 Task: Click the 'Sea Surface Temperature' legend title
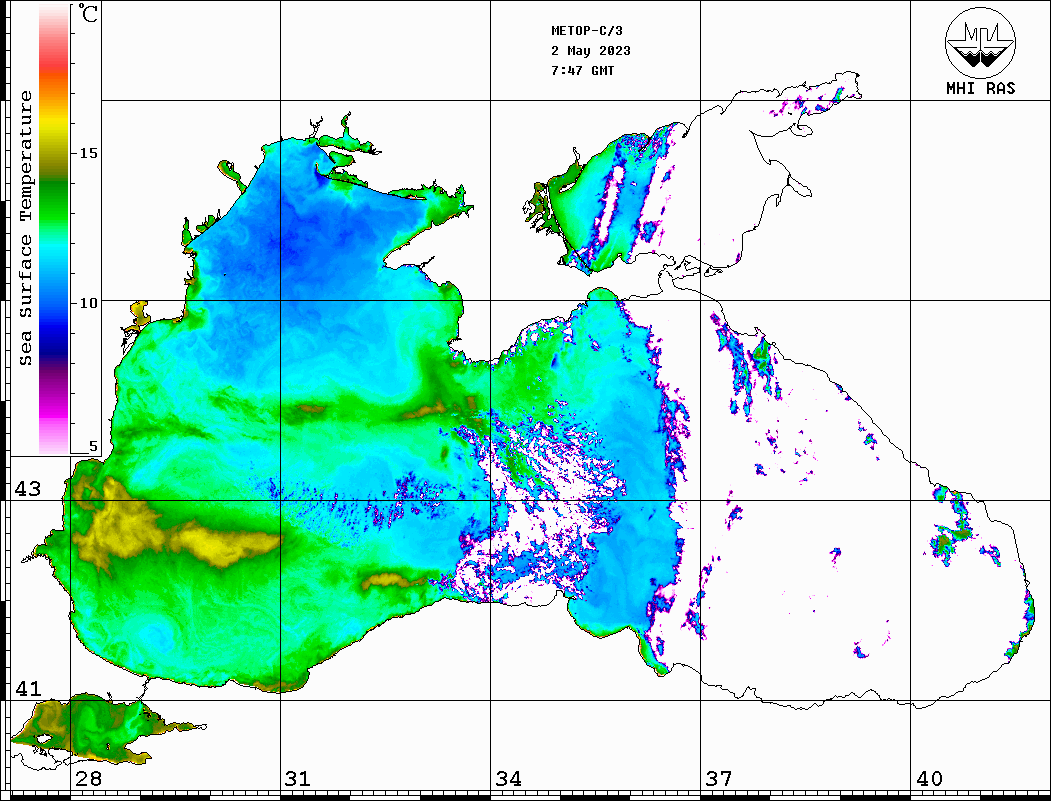click(25, 229)
